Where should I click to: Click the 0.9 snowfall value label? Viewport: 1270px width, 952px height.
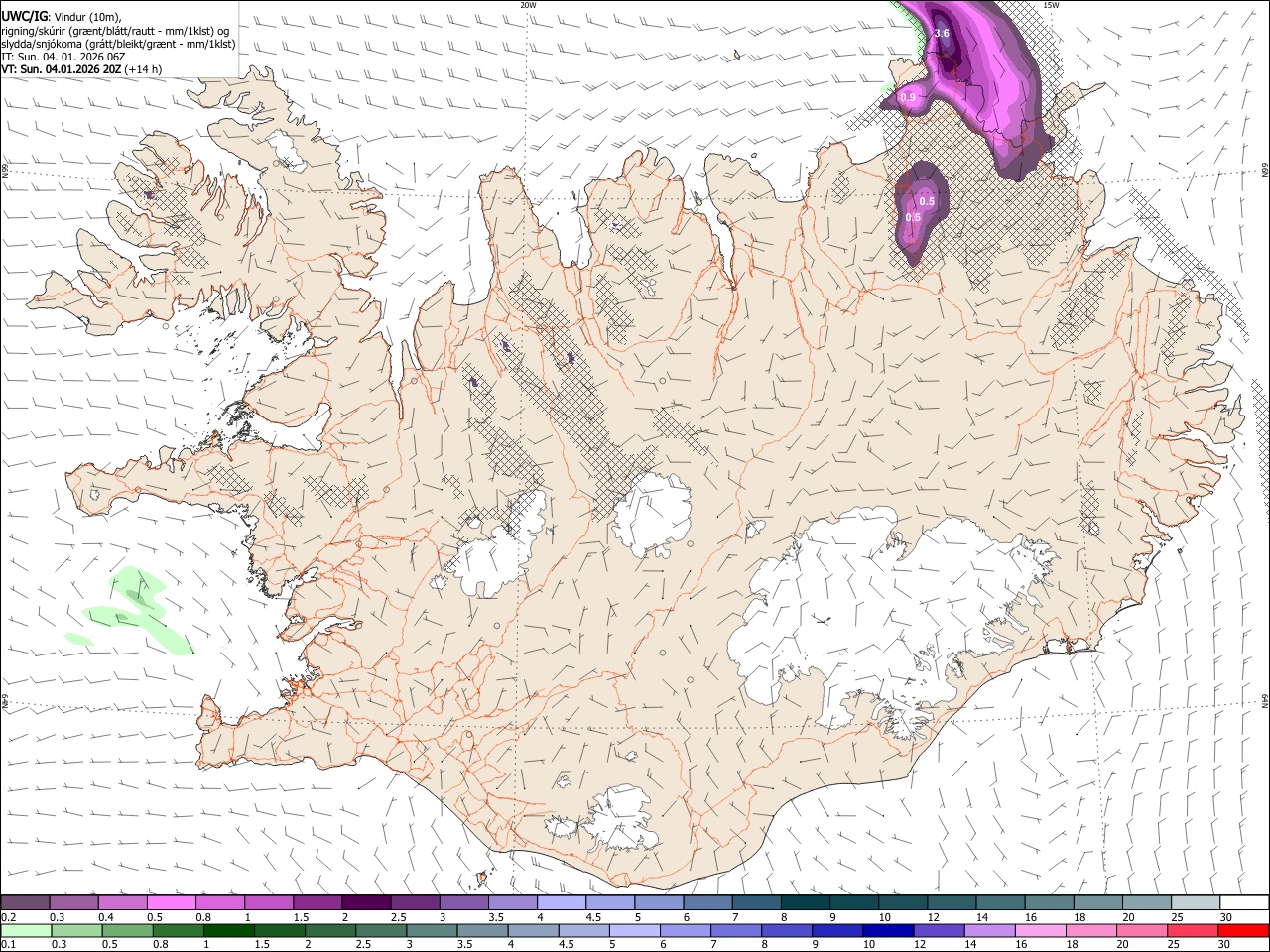pyautogui.click(x=908, y=97)
